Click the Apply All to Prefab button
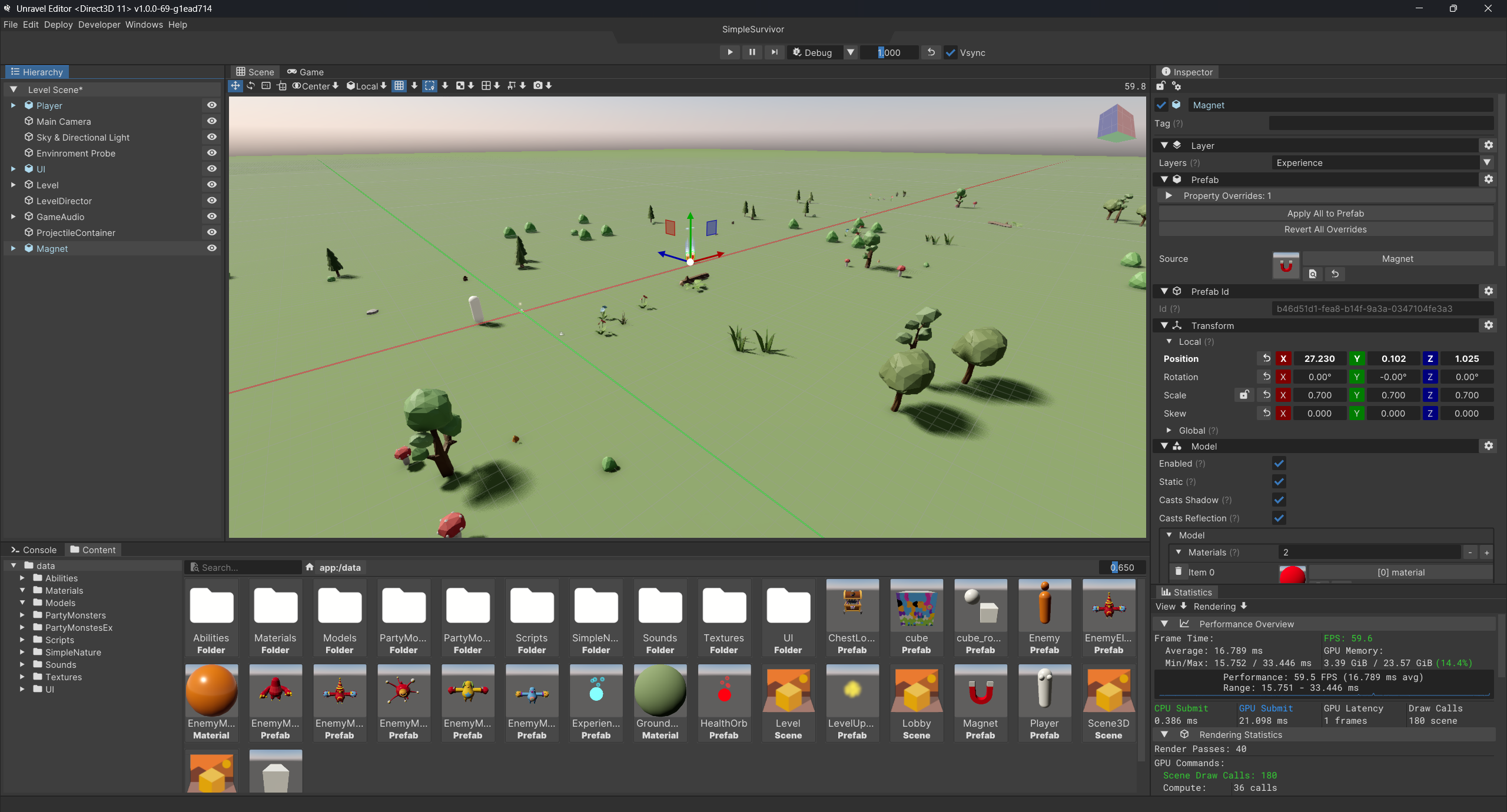The width and height of the screenshot is (1507, 812). click(x=1325, y=213)
